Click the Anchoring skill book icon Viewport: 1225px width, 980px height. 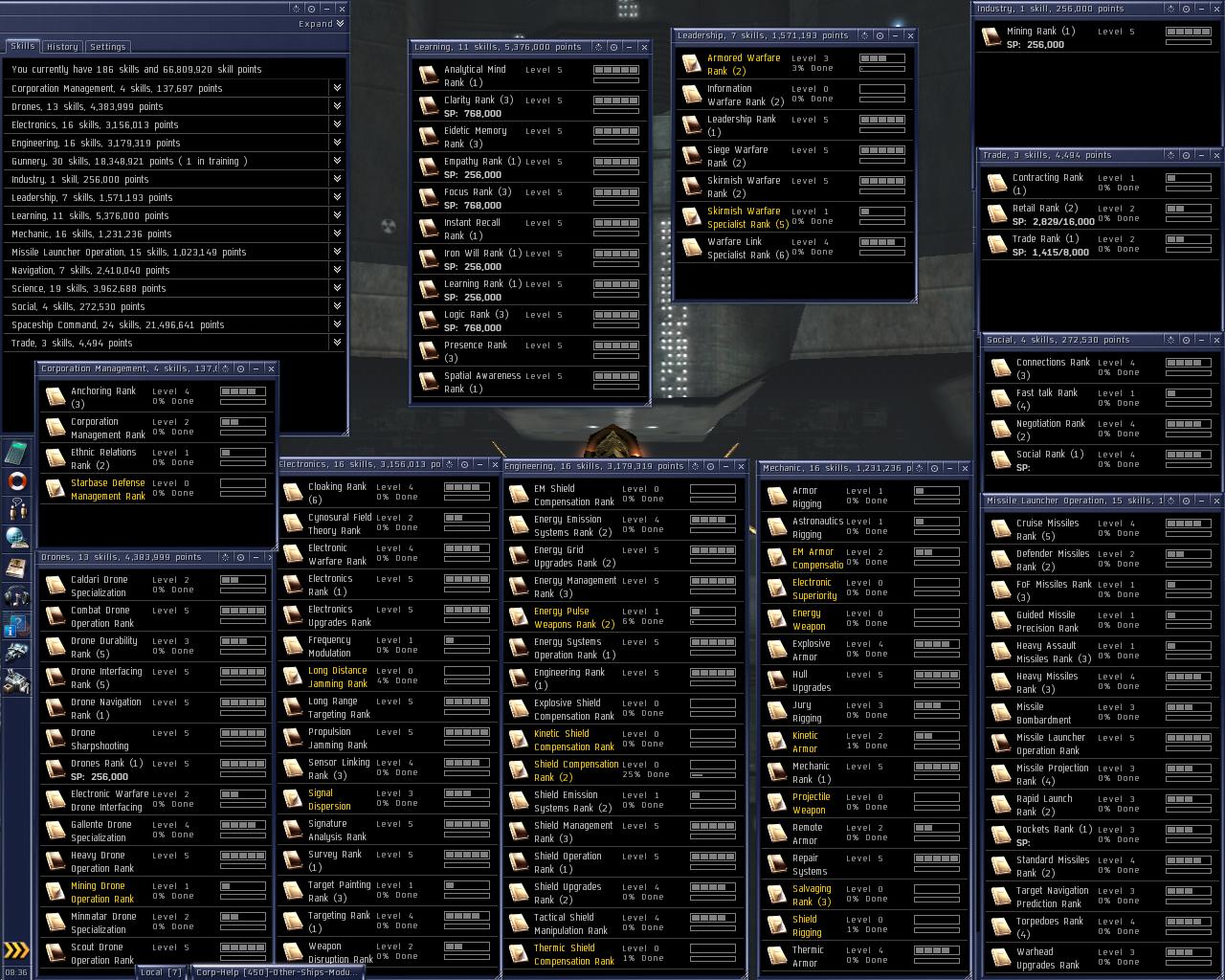click(x=56, y=397)
